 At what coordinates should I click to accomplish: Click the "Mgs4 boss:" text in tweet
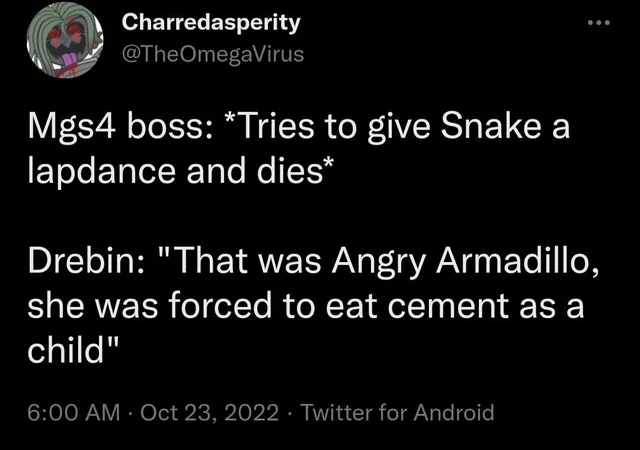[120, 127]
